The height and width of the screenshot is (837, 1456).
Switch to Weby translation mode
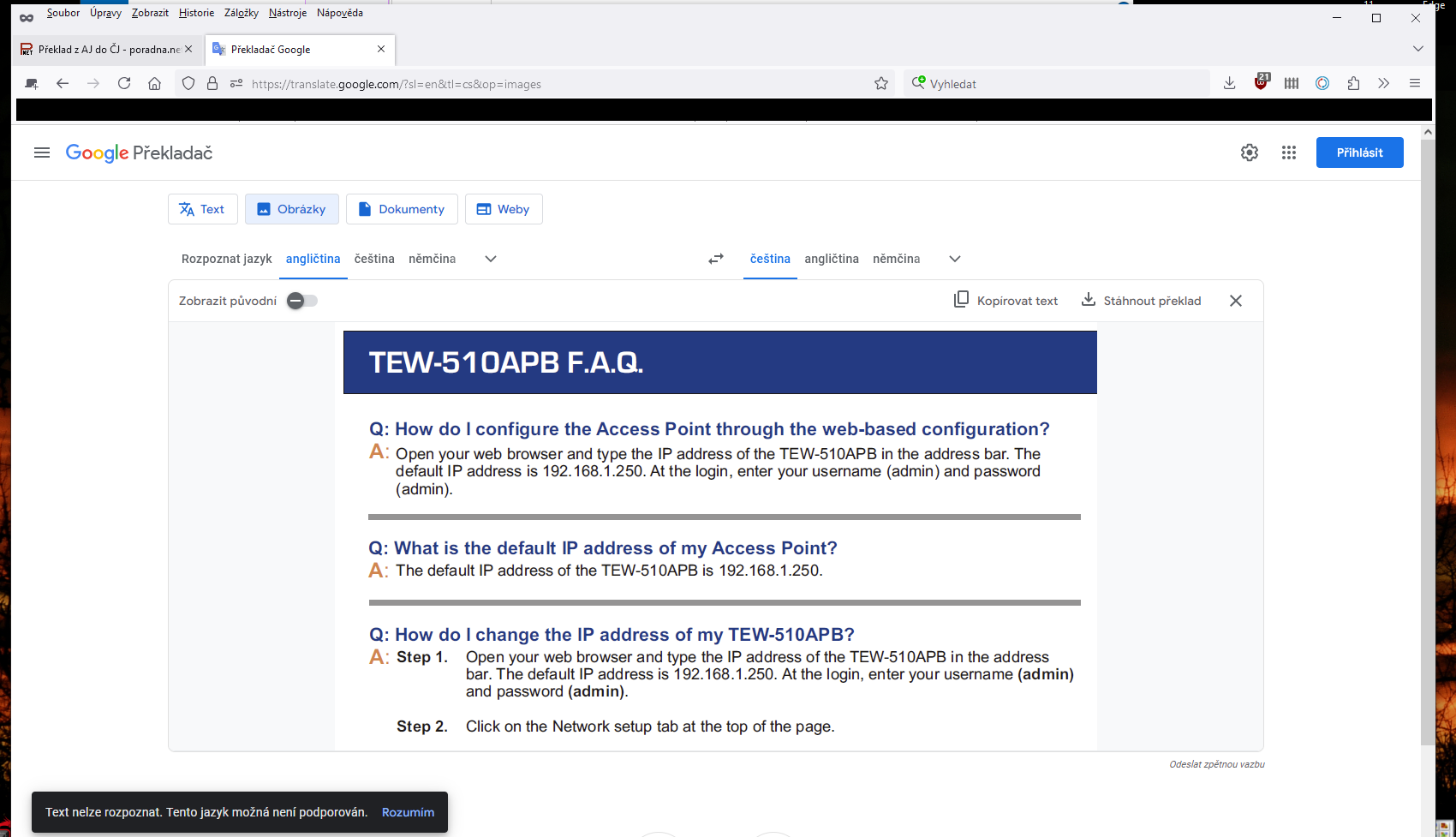pos(504,209)
